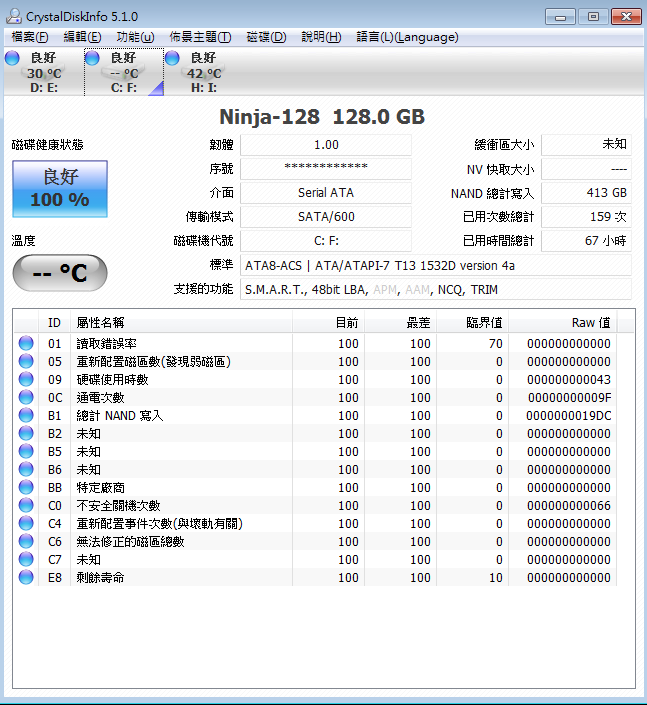Open the 檔案(F) menu

pyautogui.click(x=30, y=37)
